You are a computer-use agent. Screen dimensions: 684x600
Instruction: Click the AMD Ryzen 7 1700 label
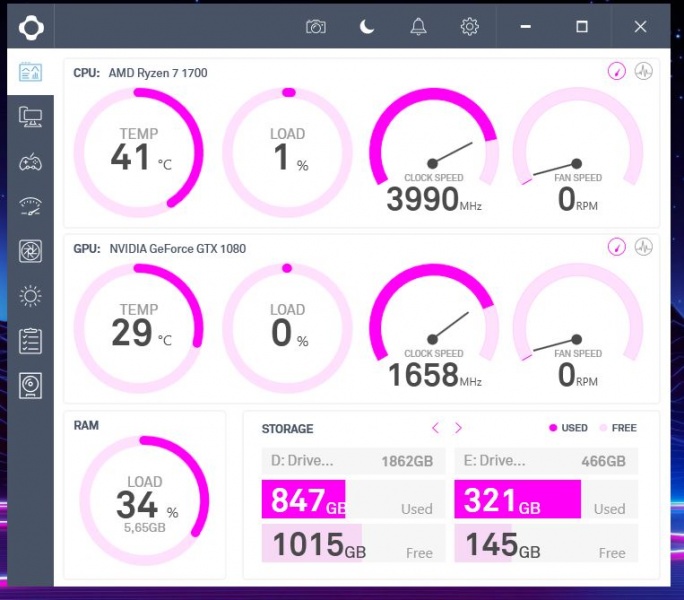tap(158, 73)
